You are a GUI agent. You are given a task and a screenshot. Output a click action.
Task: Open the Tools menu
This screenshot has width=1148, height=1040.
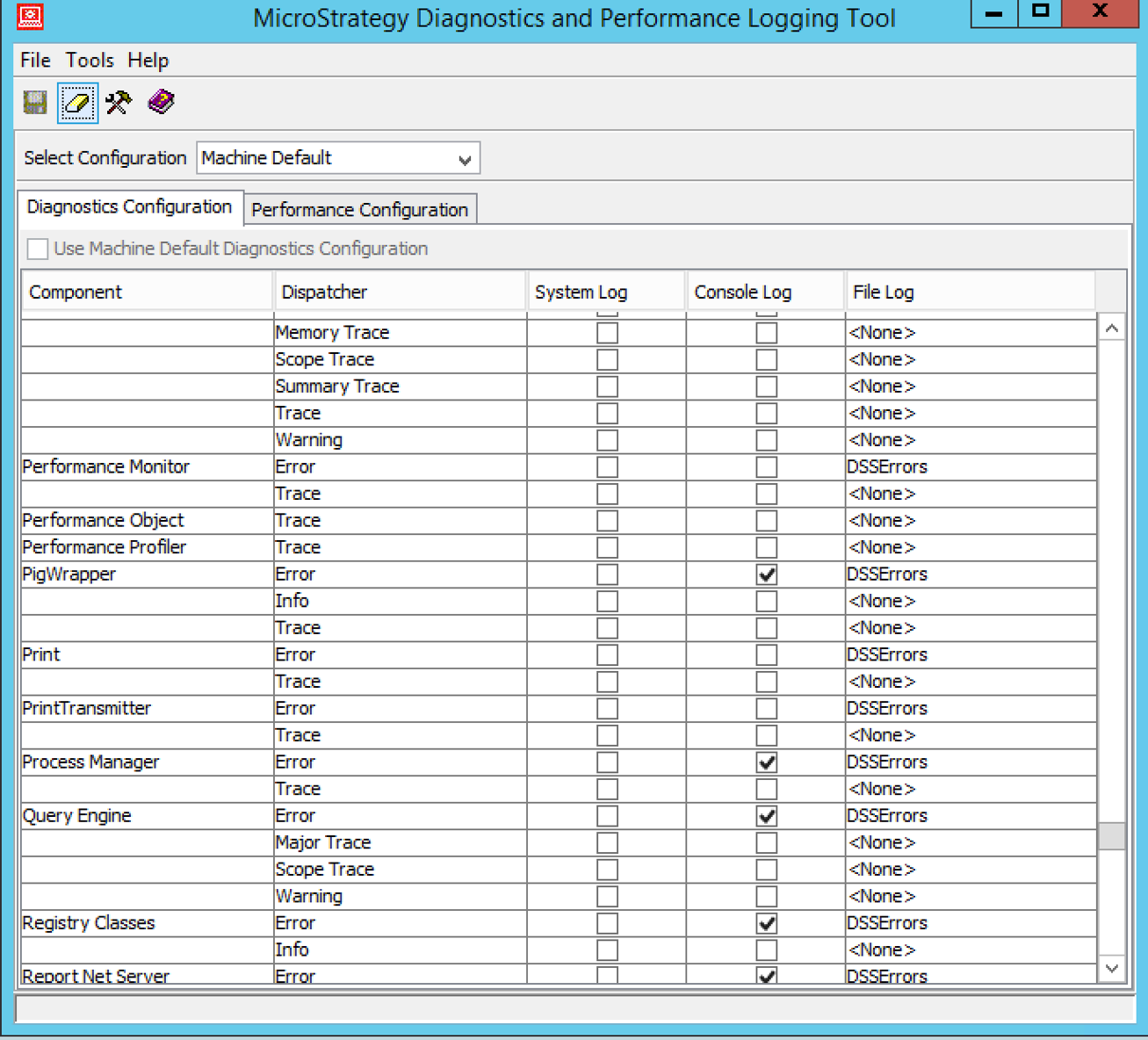[x=89, y=60]
